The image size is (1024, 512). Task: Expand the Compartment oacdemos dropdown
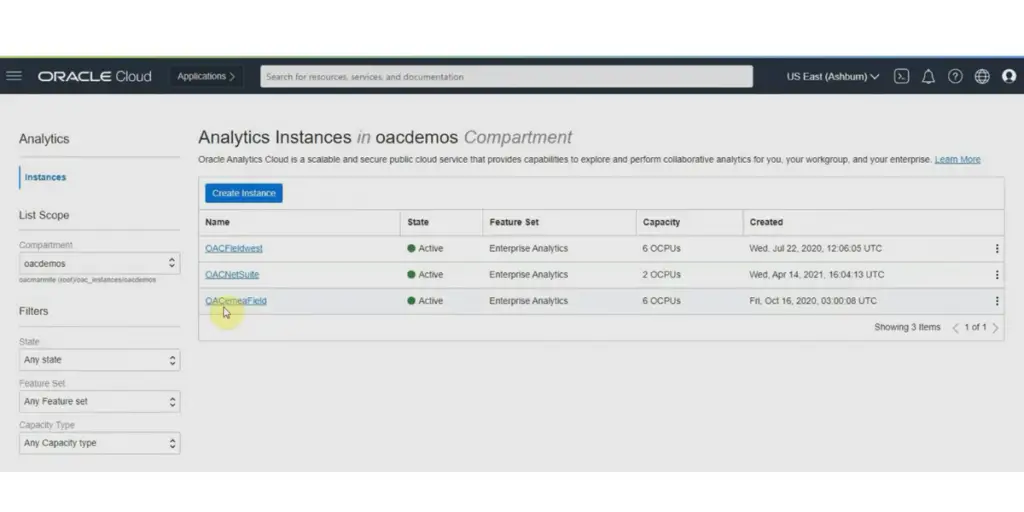[x=100, y=263]
